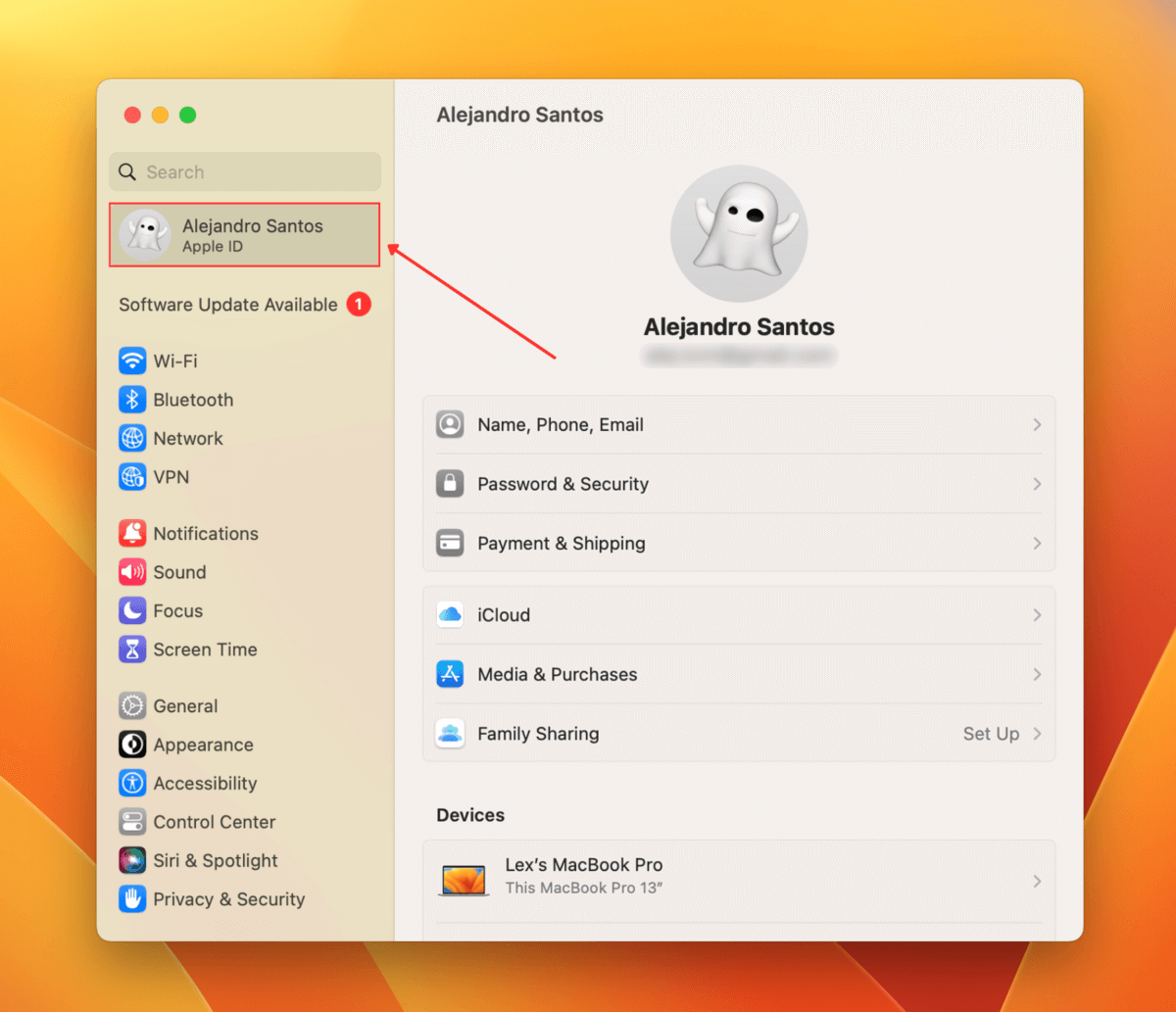Select the Sound speaker icon
The width and height of the screenshot is (1176, 1012).
pyautogui.click(x=132, y=572)
